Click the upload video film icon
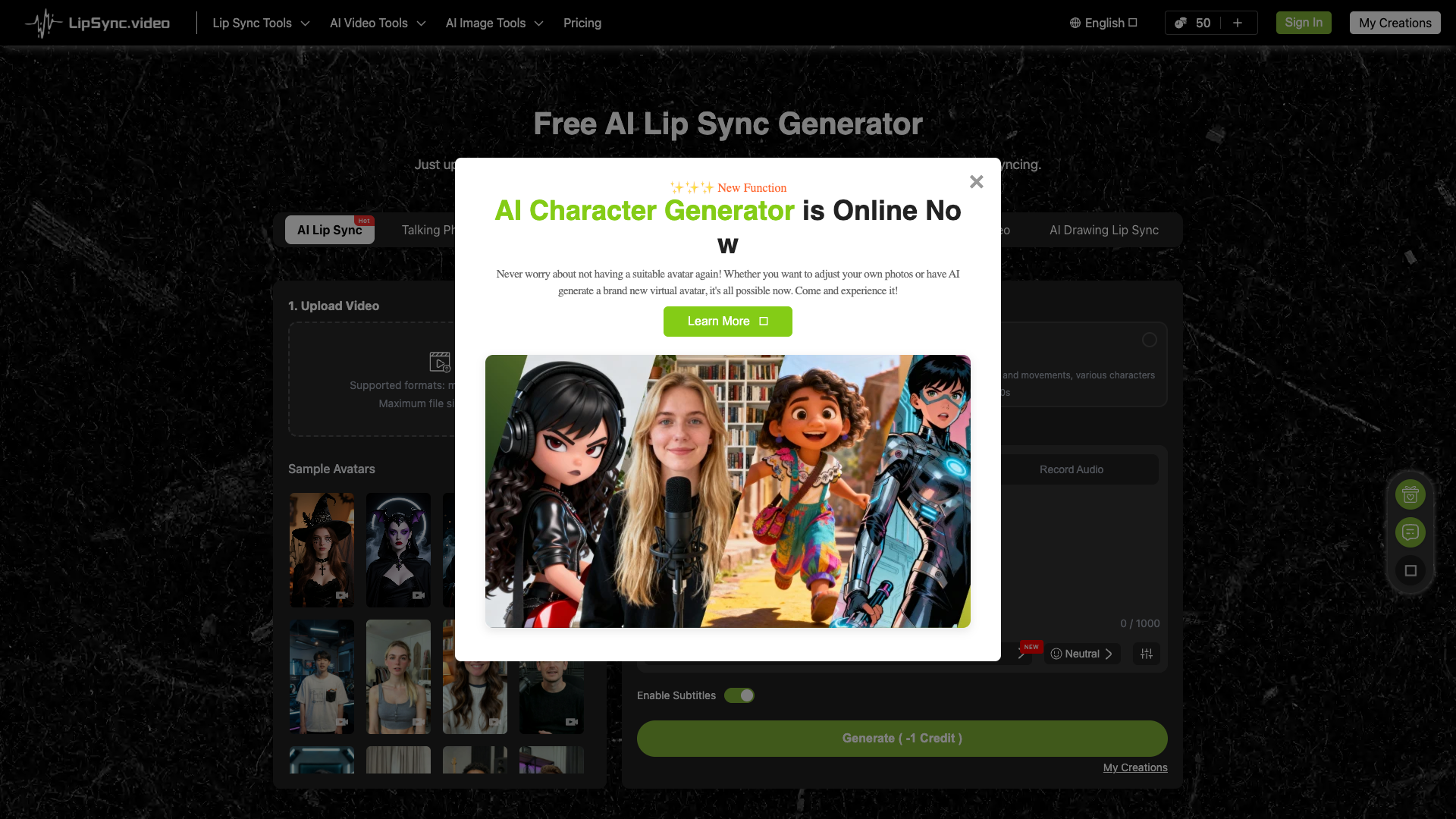 [440, 362]
